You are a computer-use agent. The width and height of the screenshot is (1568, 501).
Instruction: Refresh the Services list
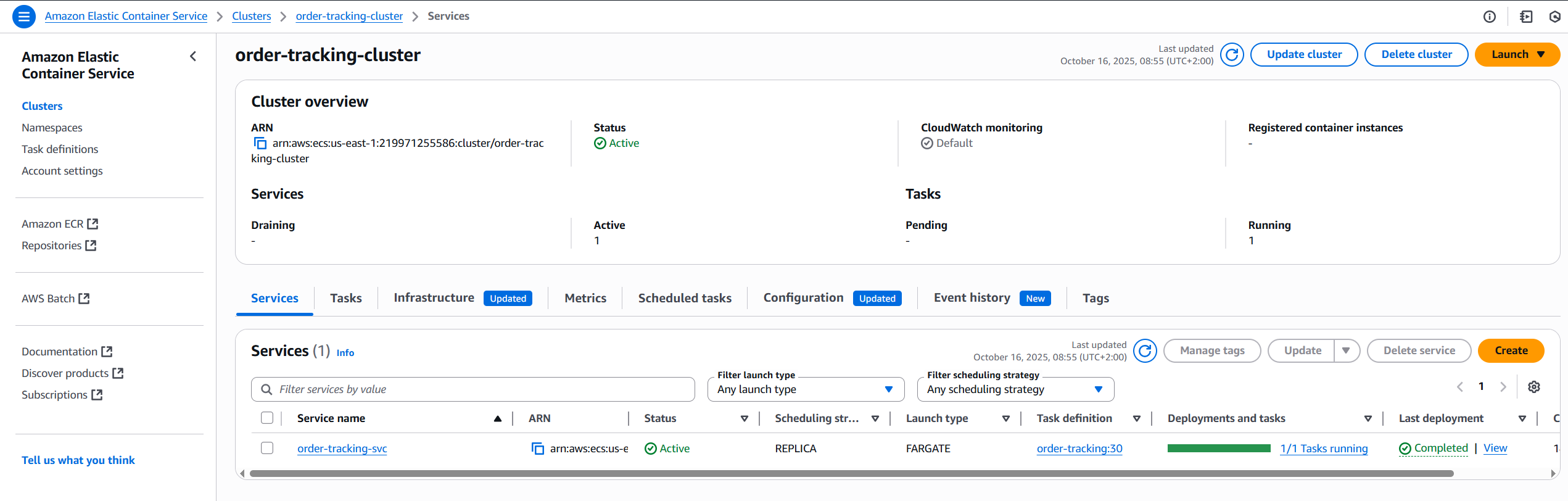[1145, 351]
